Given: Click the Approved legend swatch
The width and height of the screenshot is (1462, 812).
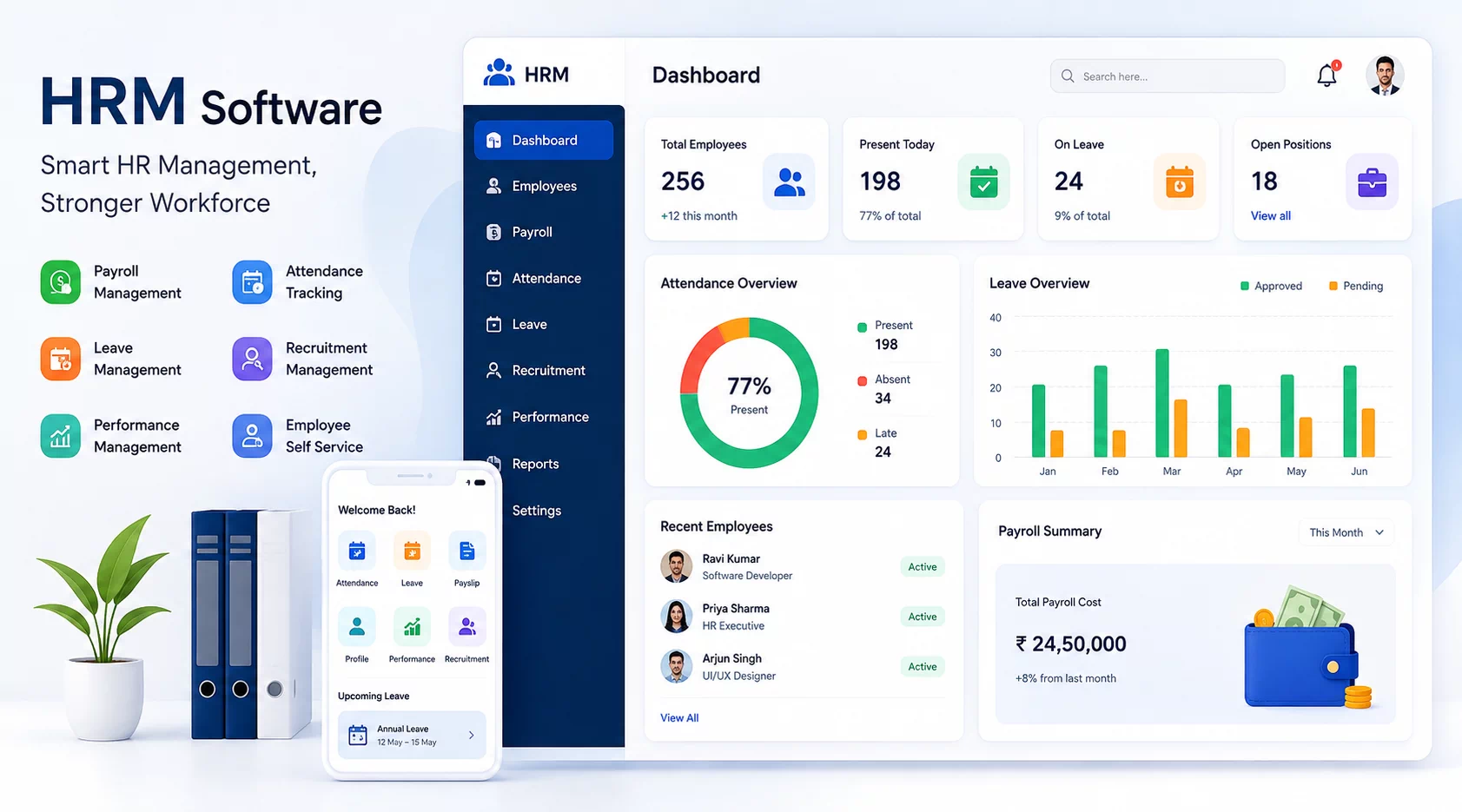Looking at the screenshot, I should (x=1245, y=286).
